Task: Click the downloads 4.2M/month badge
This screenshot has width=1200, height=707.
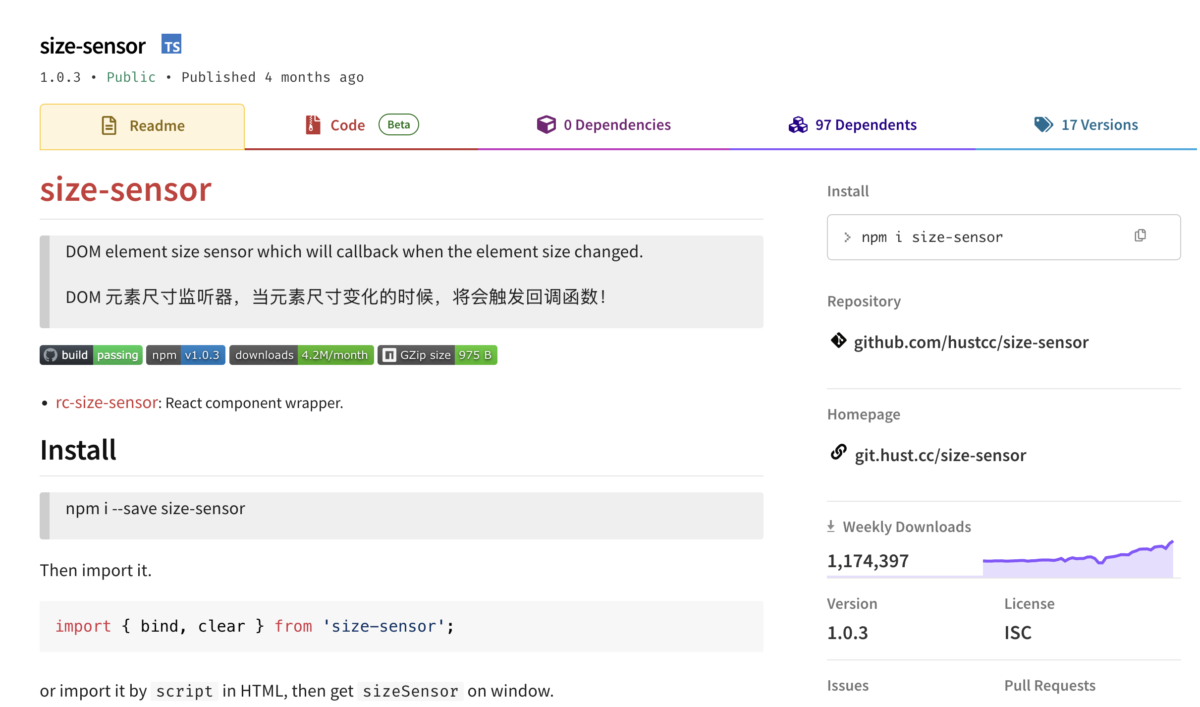Action: point(301,355)
